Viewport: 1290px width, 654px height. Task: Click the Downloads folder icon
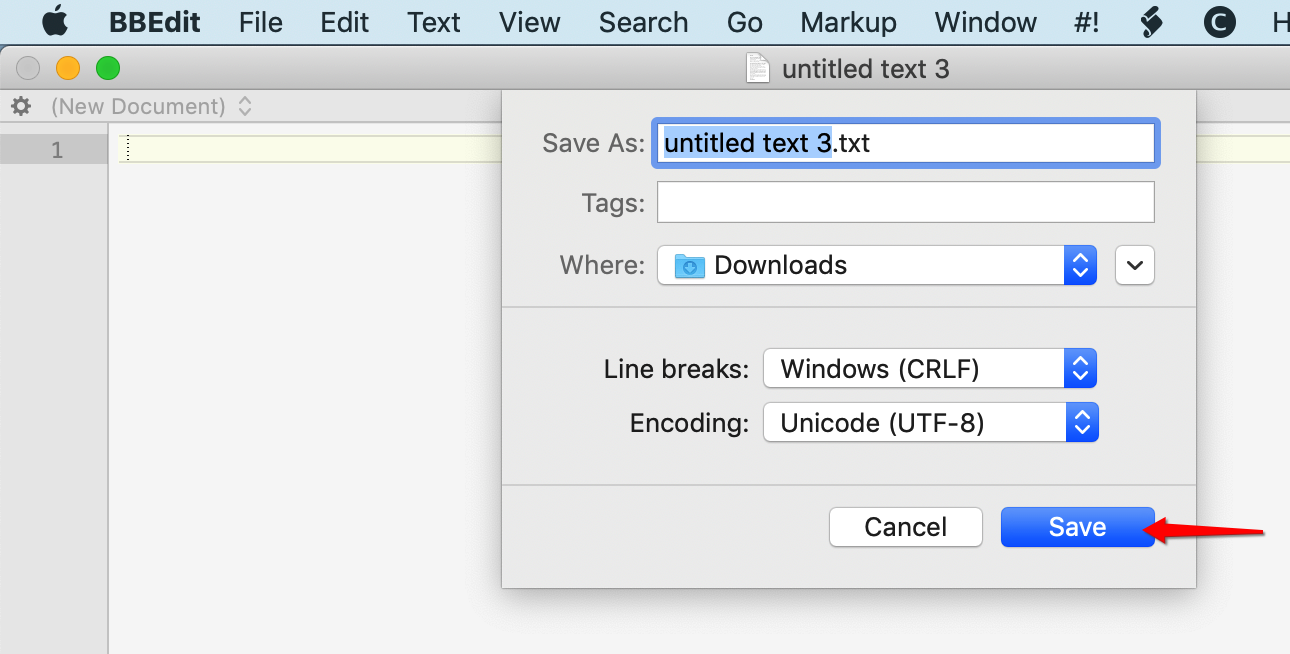click(x=689, y=265)
